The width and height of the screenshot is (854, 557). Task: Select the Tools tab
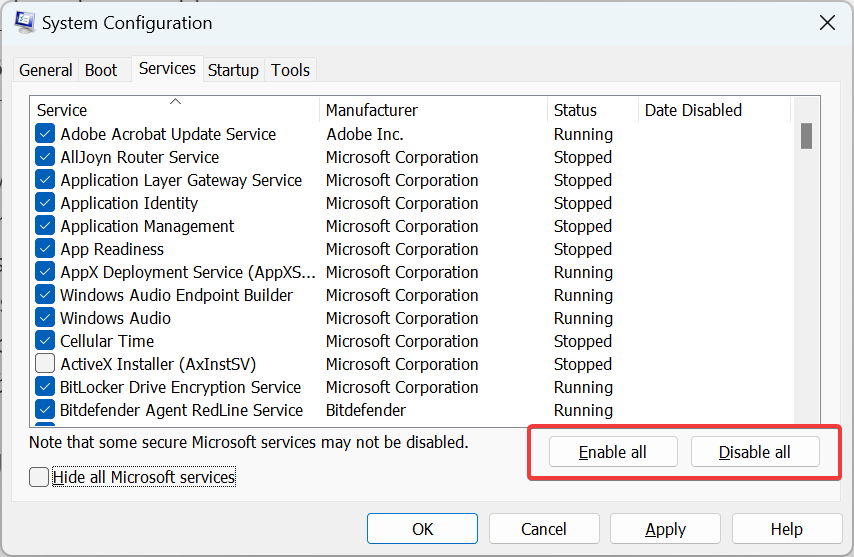click(291, 70)
